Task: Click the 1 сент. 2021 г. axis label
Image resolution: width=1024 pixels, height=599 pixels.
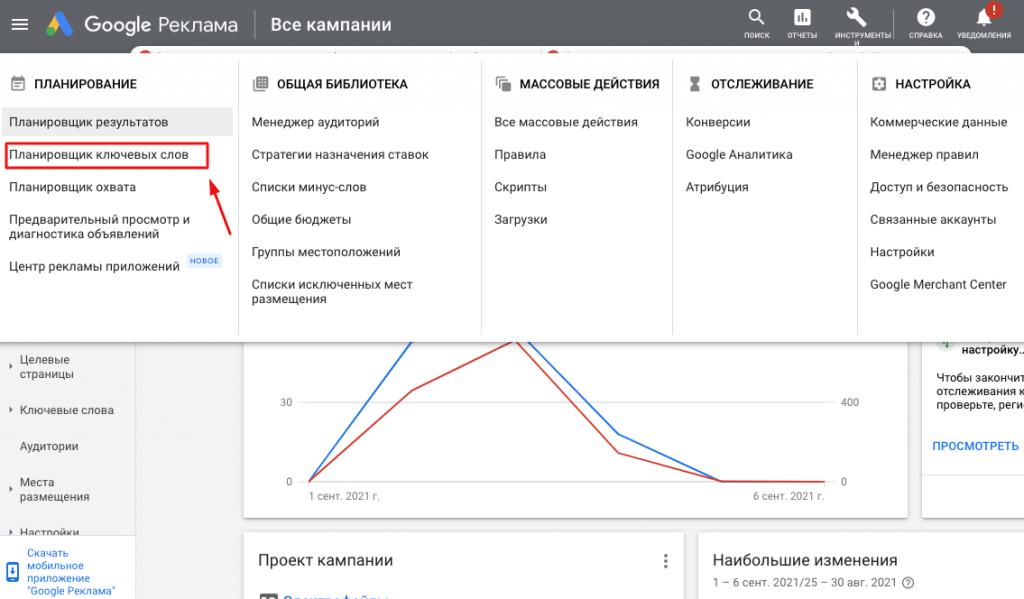Action: [x=344, y=496]
